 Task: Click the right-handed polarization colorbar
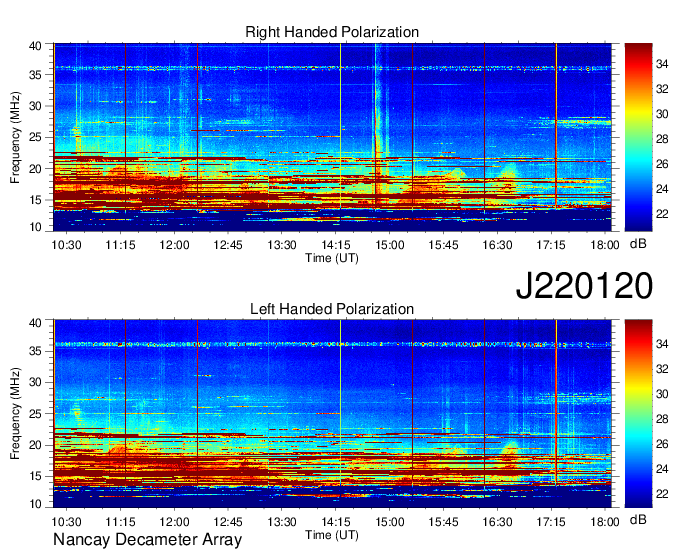(638, 137)
